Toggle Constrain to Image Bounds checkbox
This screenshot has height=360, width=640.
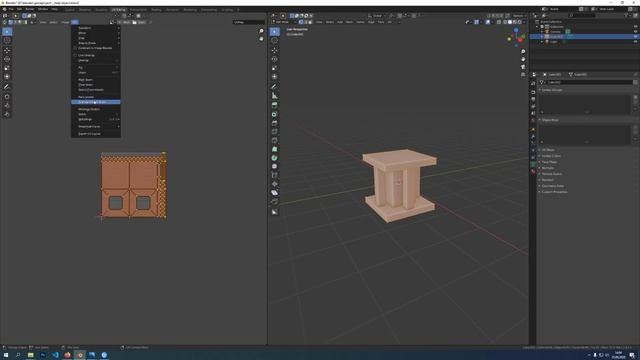(x=75, y=48)
